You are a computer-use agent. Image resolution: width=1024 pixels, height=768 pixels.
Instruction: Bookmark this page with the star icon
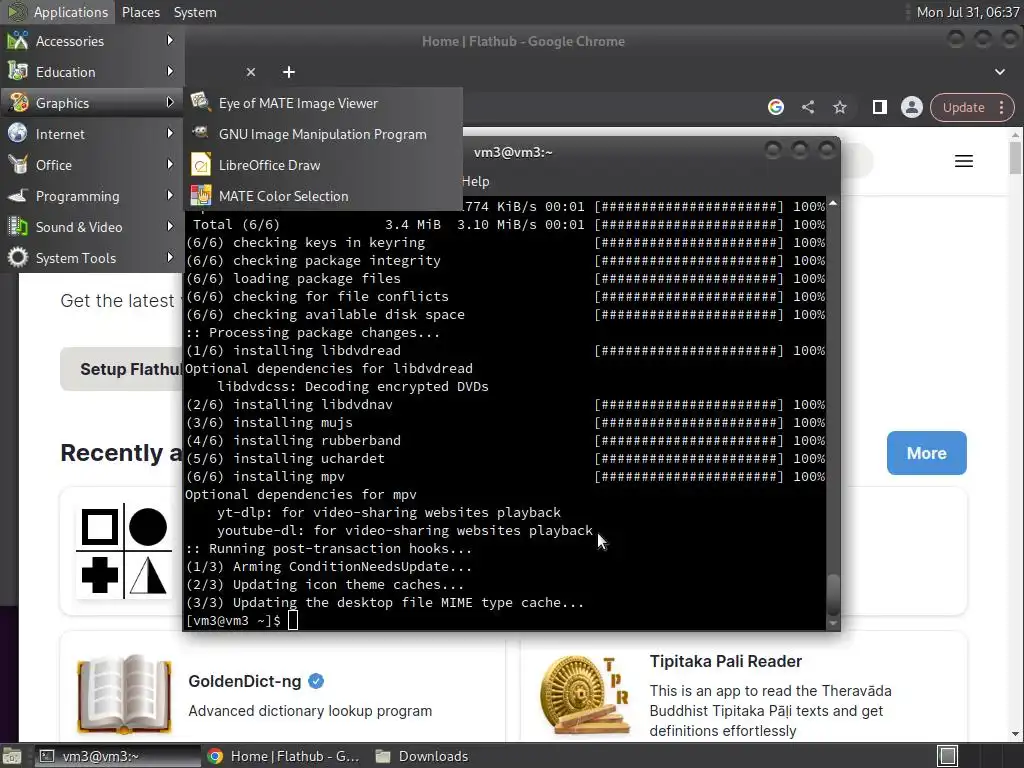coord(840,107)
